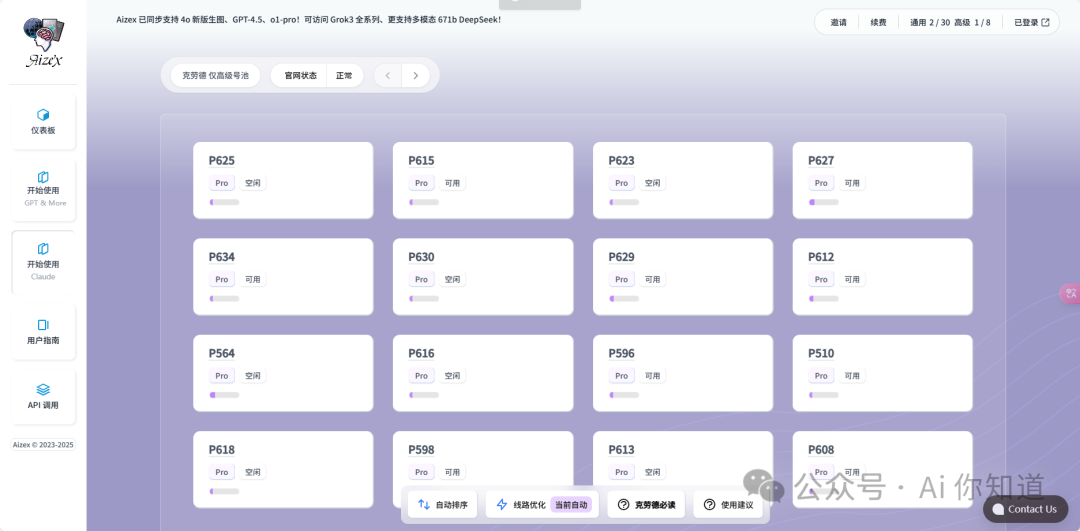Screen dimensions: 1080x531
Task: Click the announcement banner text
Action: (309, 19)
